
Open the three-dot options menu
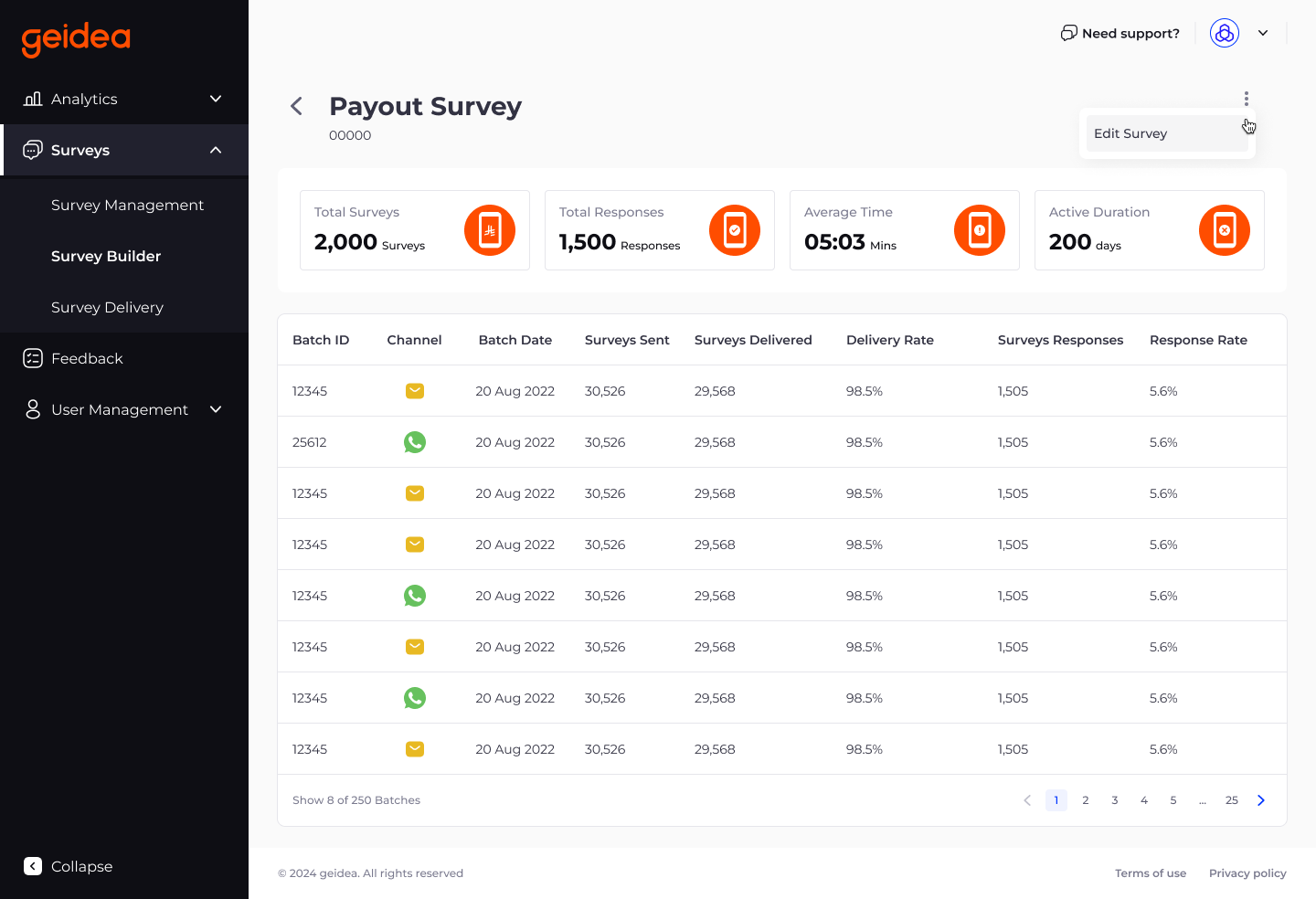coord(1247,98)
